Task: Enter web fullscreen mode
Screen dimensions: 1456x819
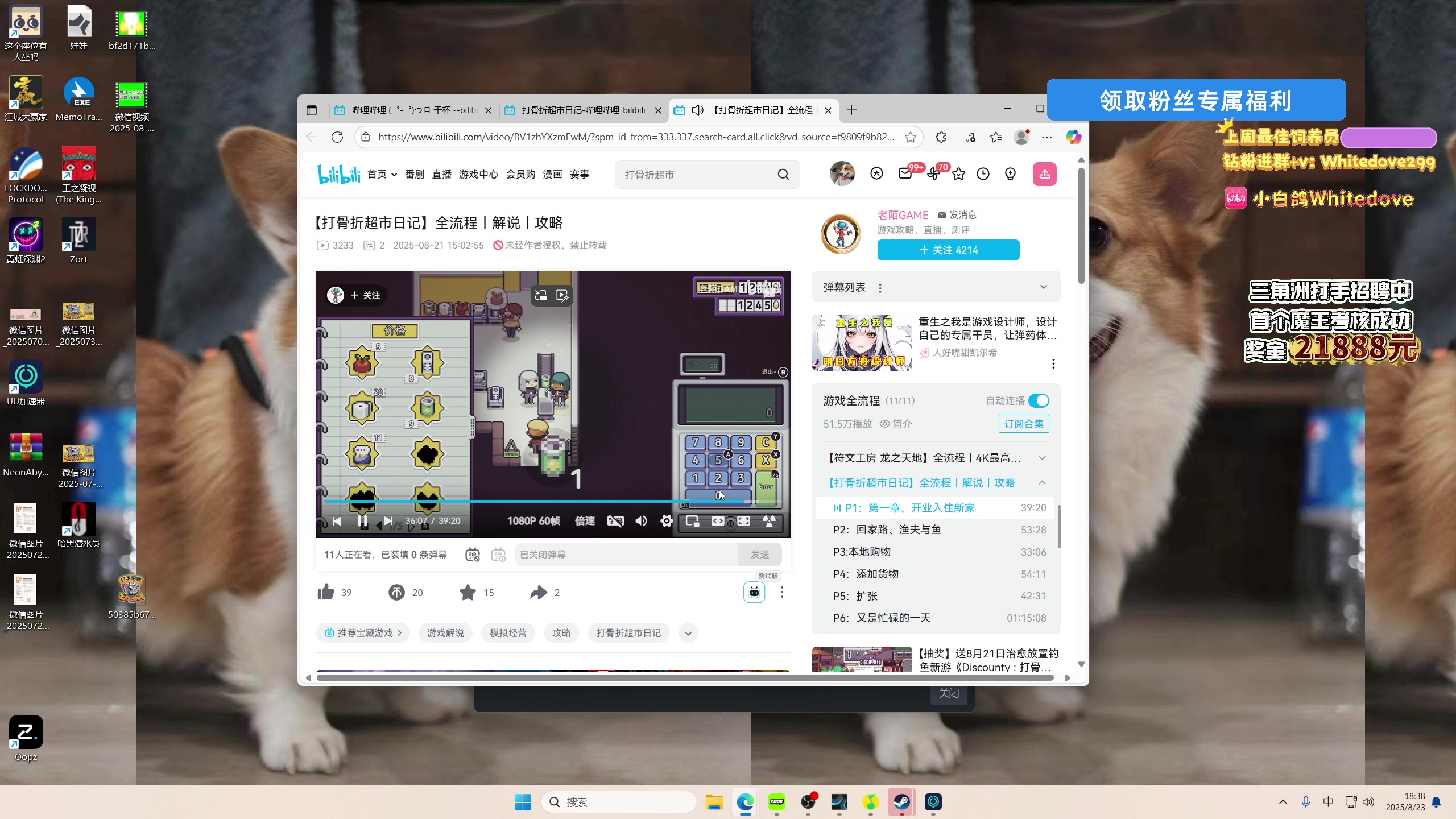Action: coord(743,521)
